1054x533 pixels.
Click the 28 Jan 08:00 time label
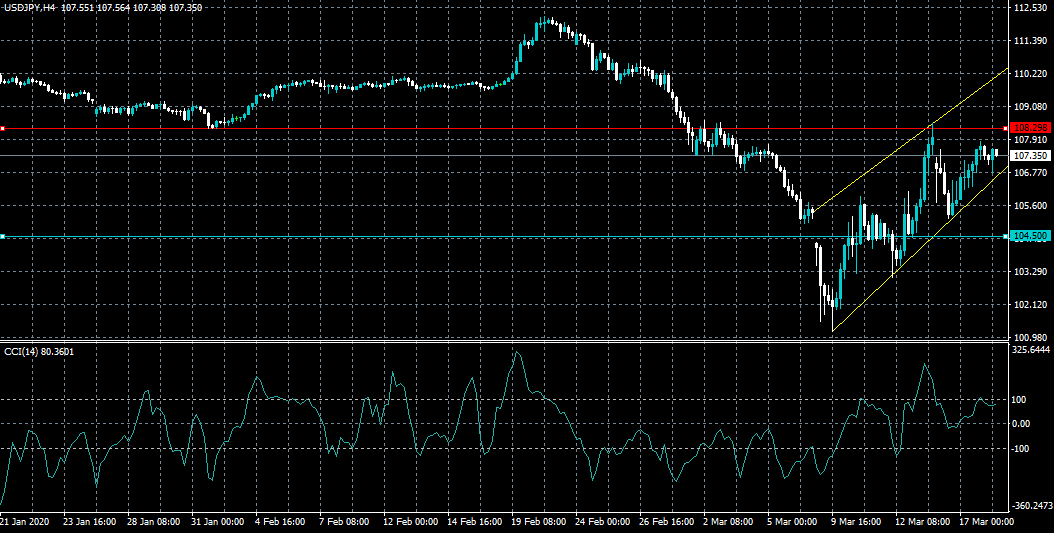click(154, 522)
